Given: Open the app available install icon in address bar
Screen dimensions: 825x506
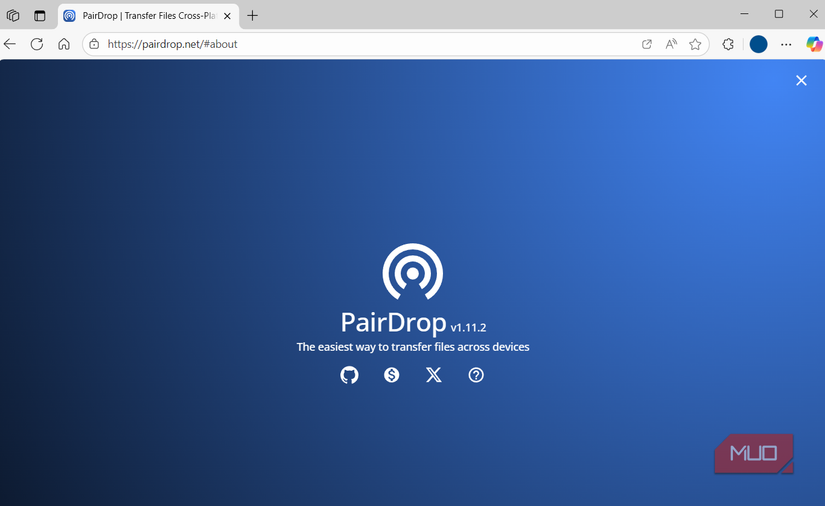Looking at the screenshot, I should click(647, 44).
